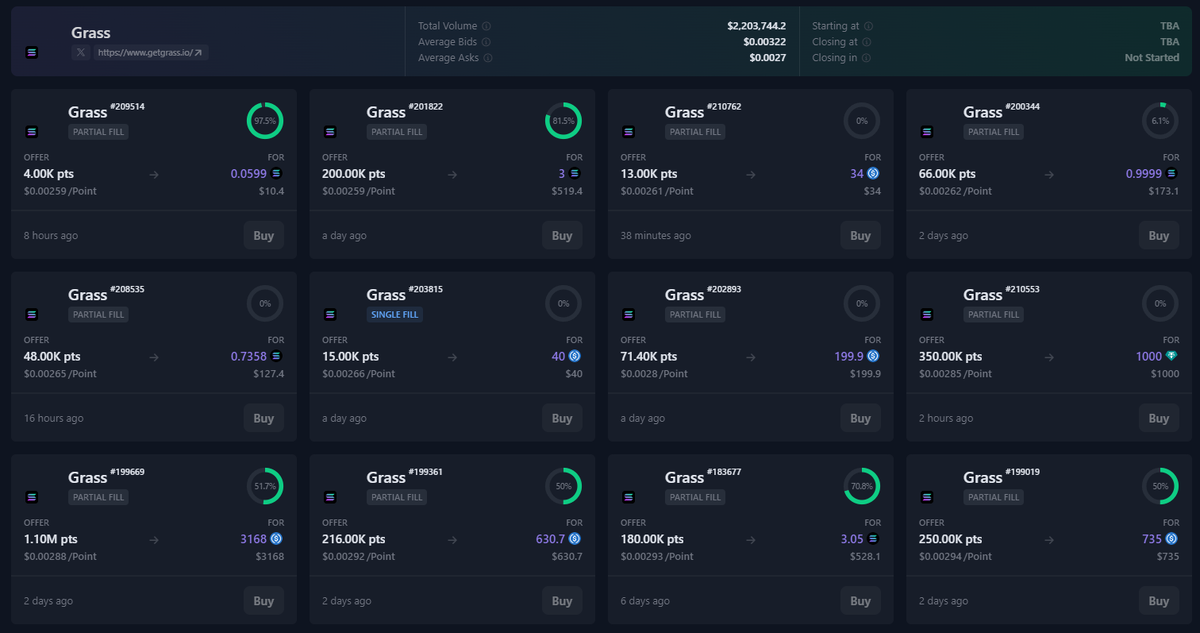Buy offer #200344 for 66.00K pts

1159,236
